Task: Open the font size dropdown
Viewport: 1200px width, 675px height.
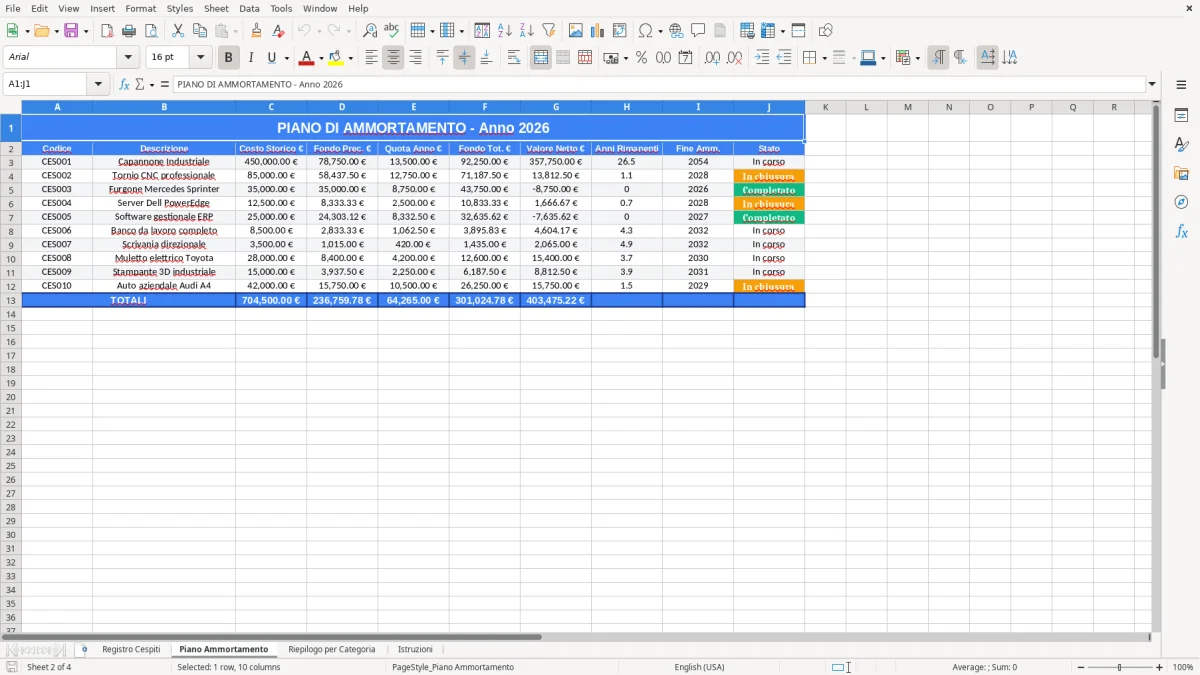Action: coord(198,57)
